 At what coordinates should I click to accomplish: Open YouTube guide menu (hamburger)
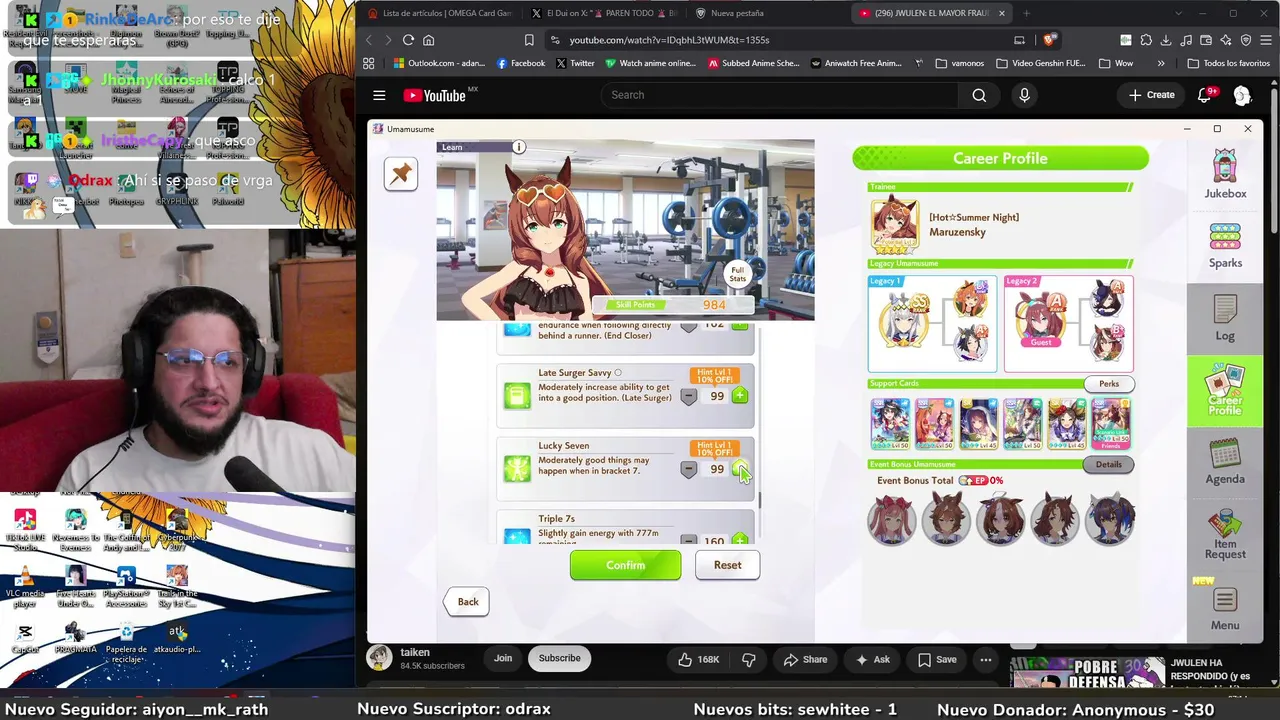point(379,95)
